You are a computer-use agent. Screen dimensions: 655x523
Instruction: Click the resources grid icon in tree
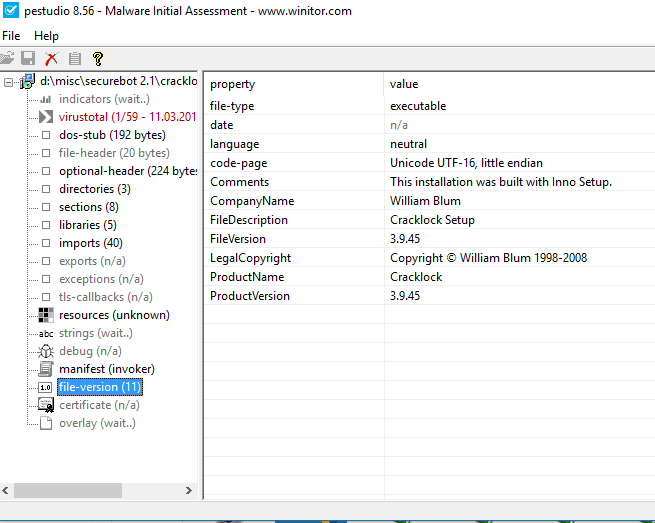coord(46,315)
